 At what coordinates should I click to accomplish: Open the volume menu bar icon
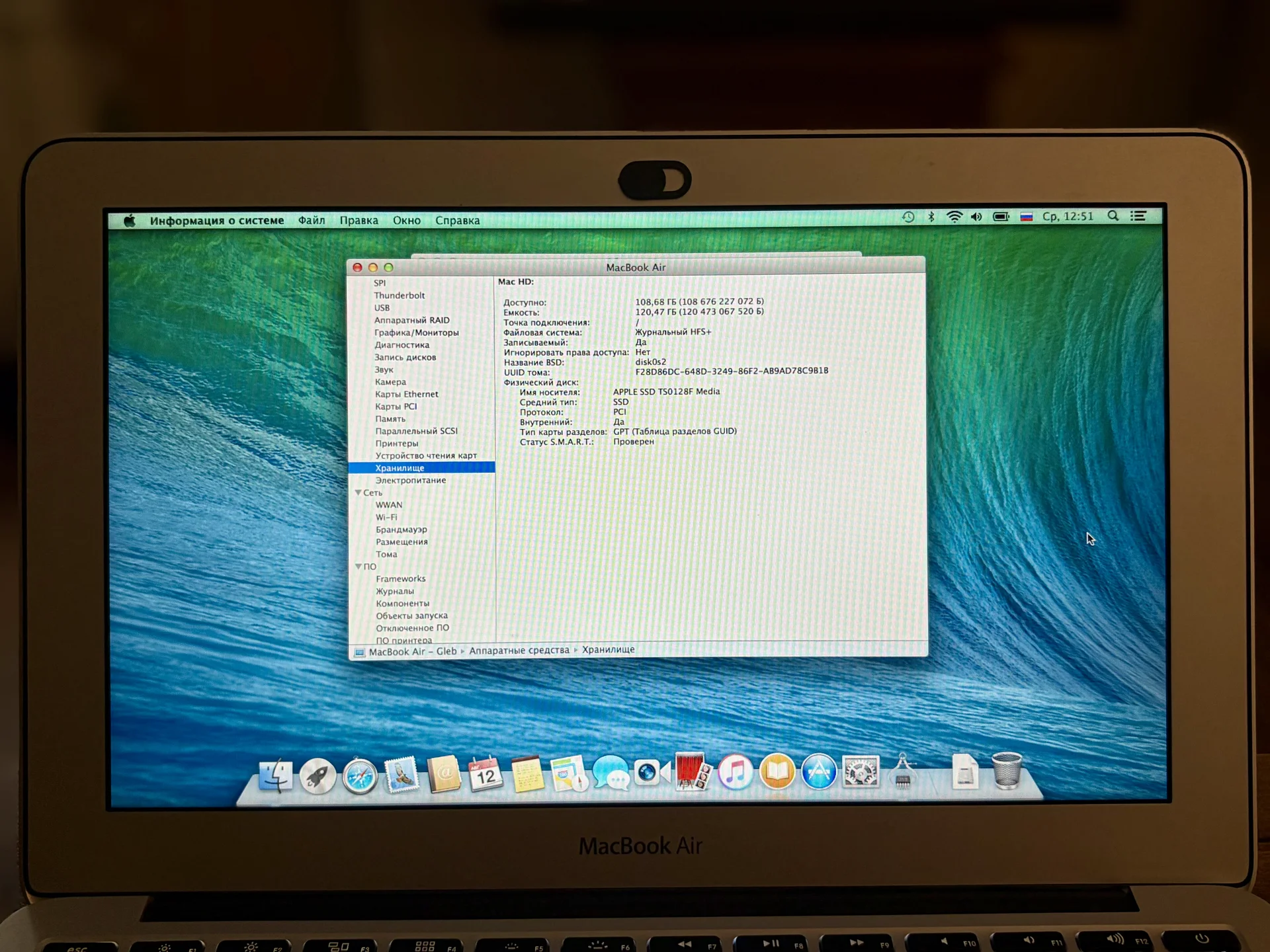976,217
